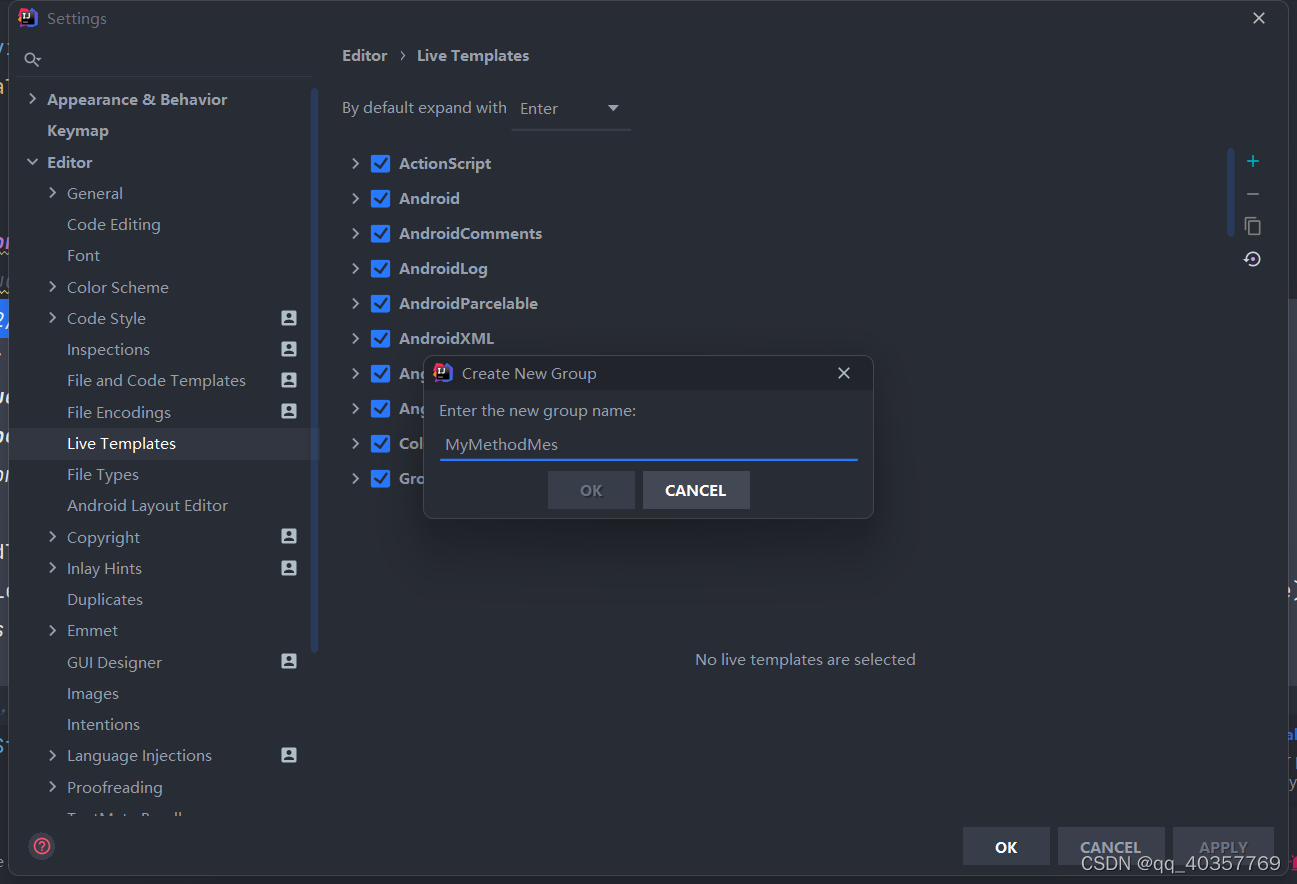Click project icon beside GUI Designer

(x=289, y=661)
